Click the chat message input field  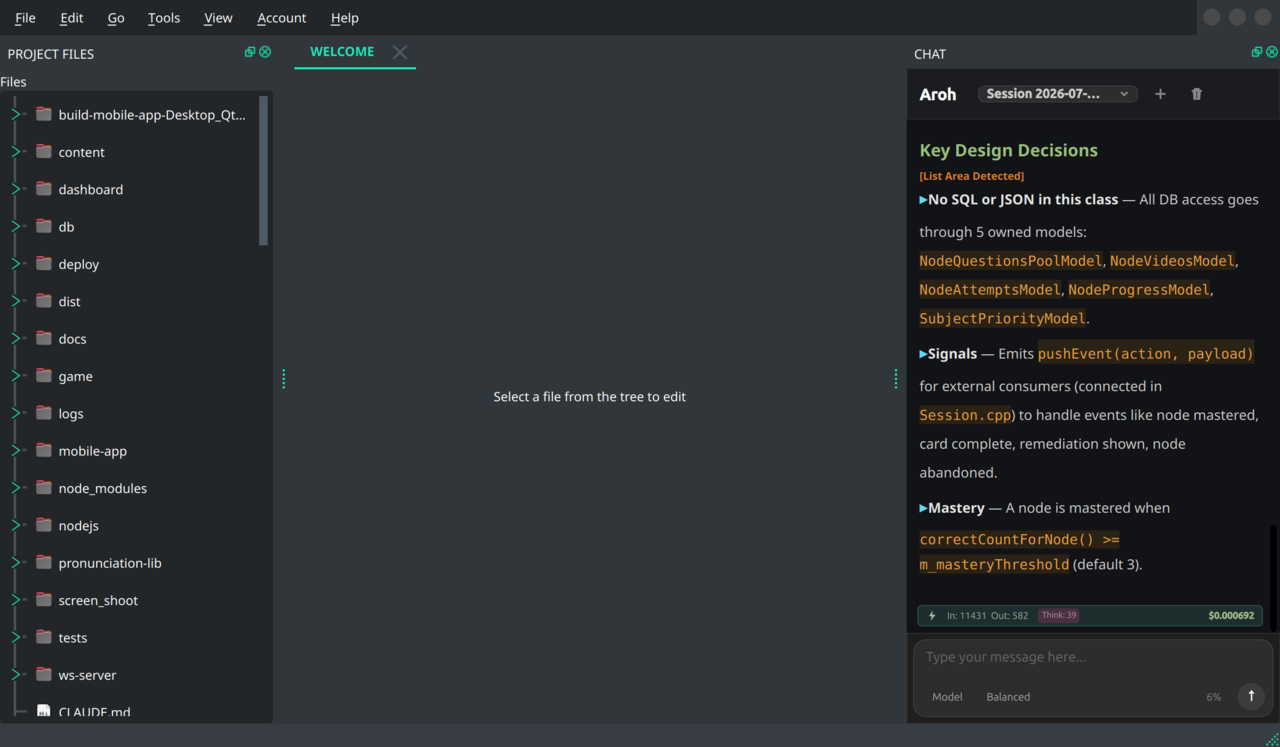pyautogui.click(x=1092, y=657)
